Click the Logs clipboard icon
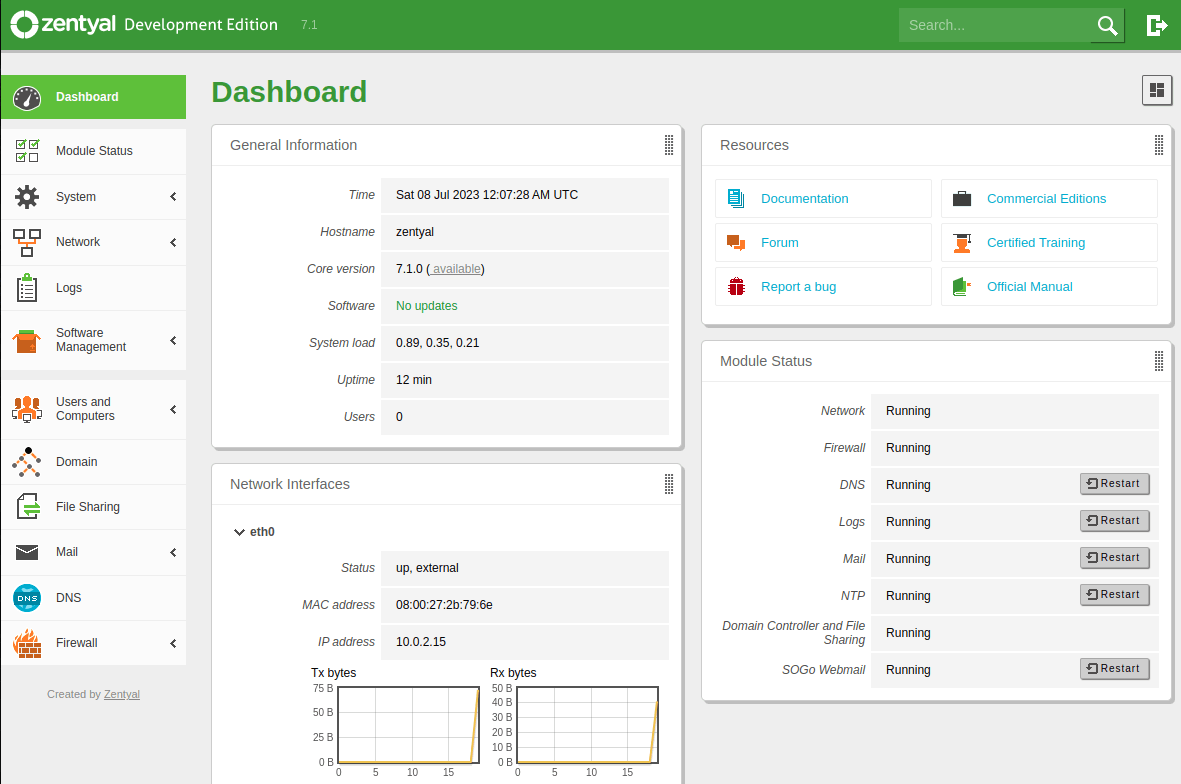1181x784 pixels. pyautogui.click(x=27, y=288)
